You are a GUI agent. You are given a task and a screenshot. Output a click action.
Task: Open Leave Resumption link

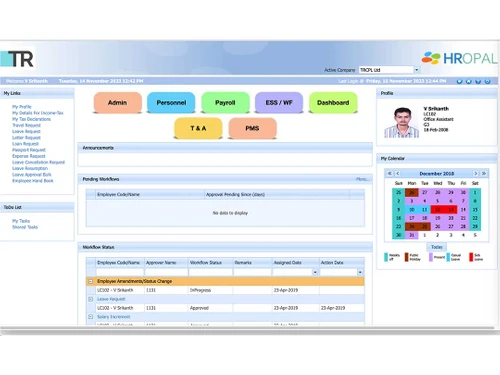point(30,168)
